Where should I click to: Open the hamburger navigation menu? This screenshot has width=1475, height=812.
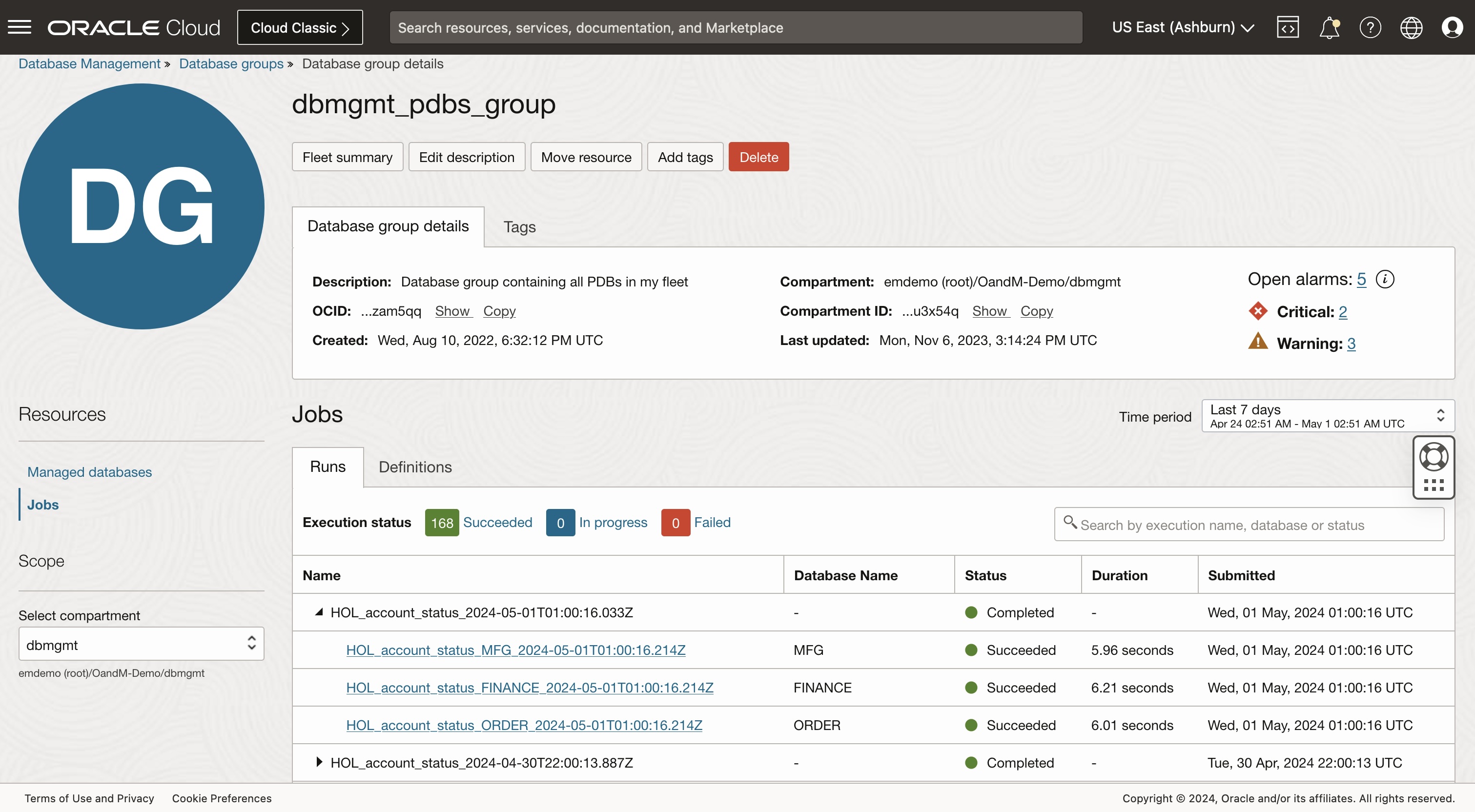tap(20, 27)
